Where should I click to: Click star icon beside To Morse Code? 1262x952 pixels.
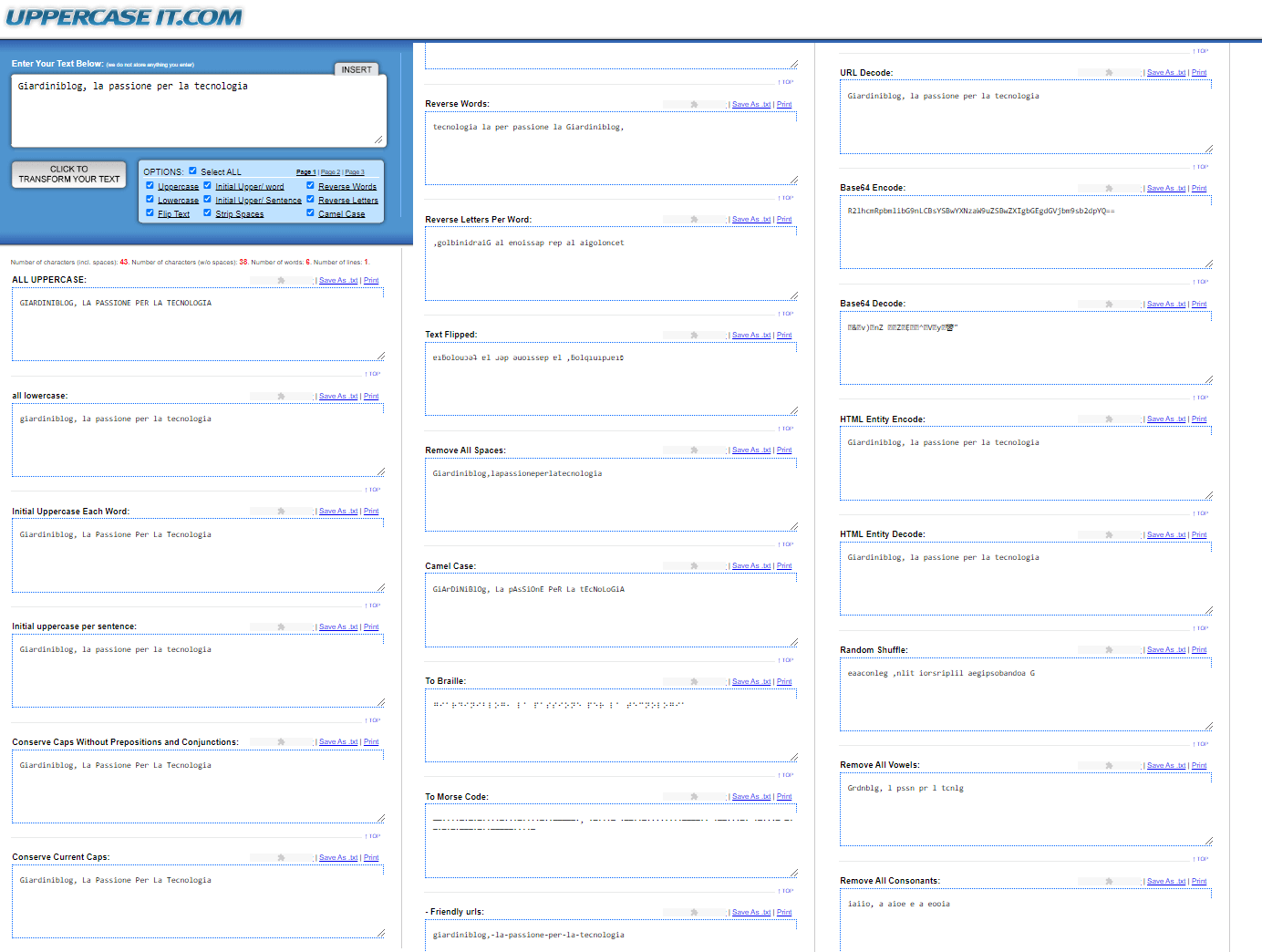tap(694, 797)
